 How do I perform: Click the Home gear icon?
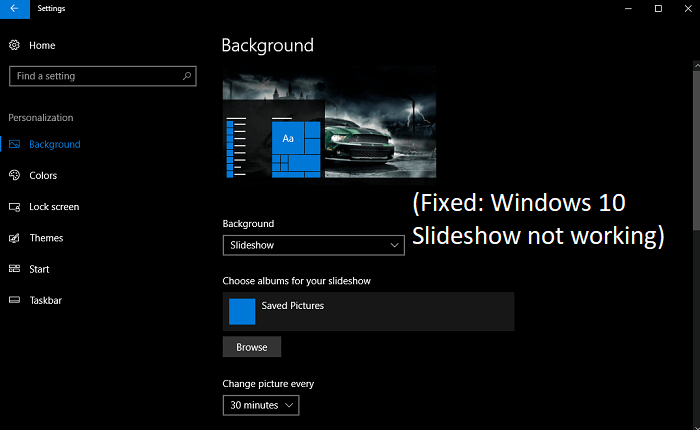point(14,45)
